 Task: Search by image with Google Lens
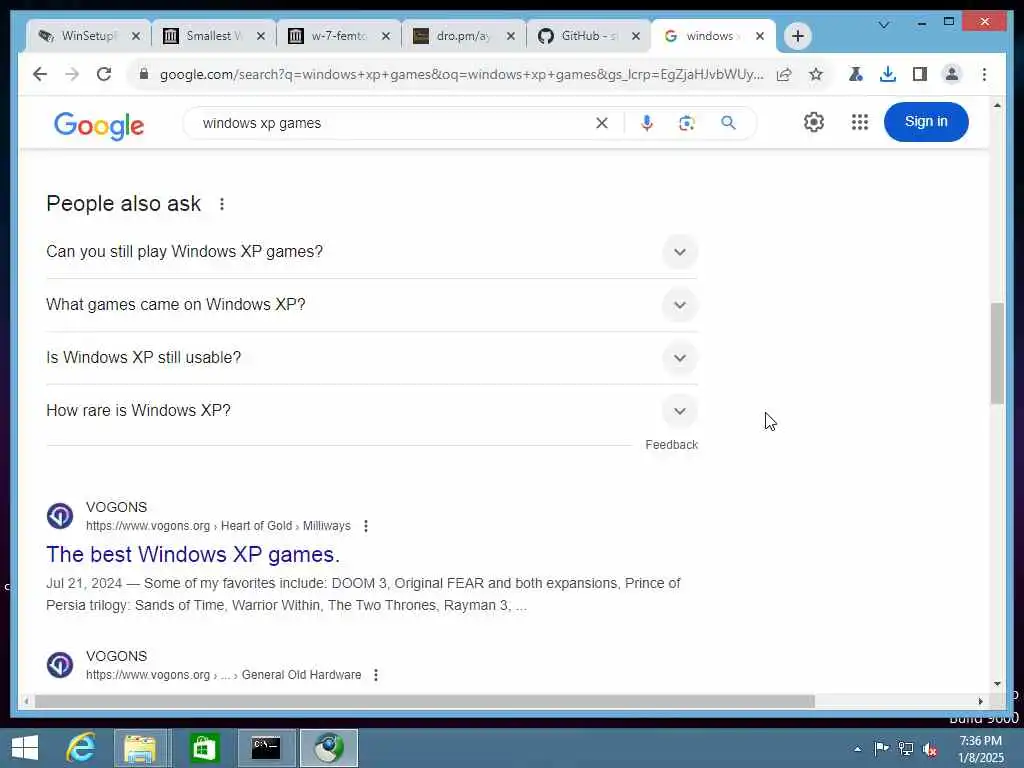[686, 123]
